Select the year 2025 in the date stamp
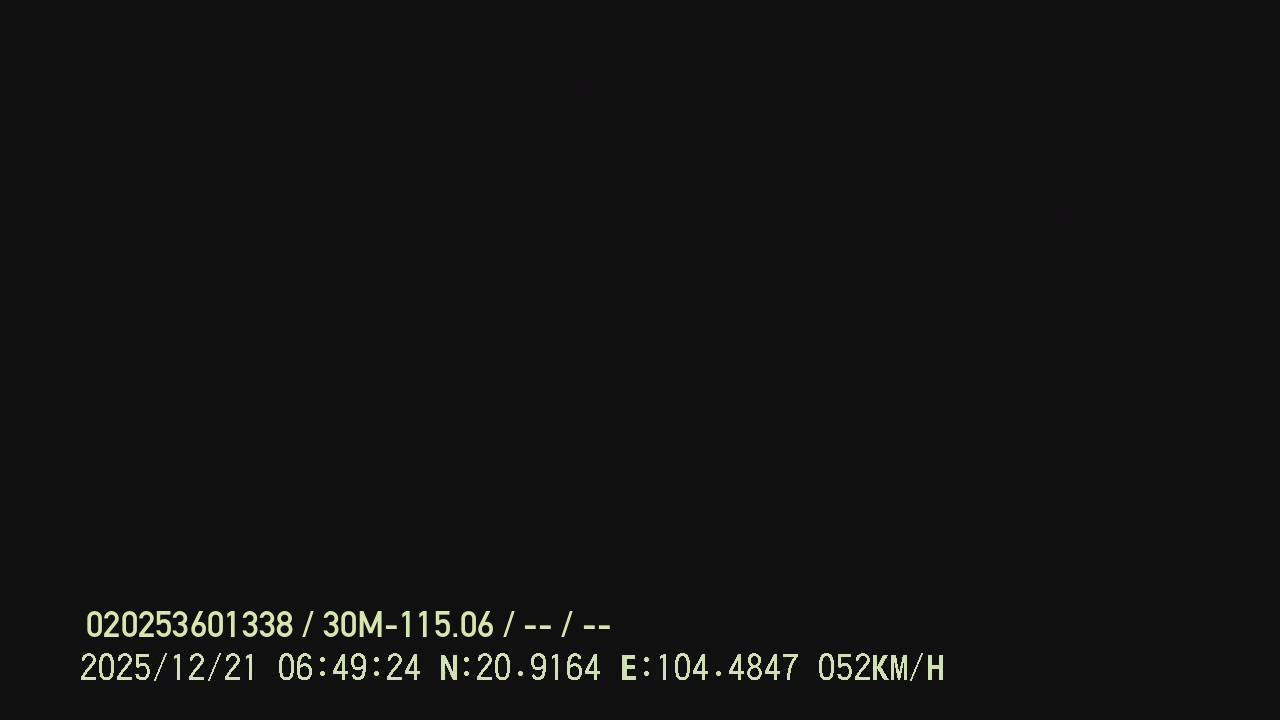This screenshot has height=720, width=1280. (x=115, y=668)
